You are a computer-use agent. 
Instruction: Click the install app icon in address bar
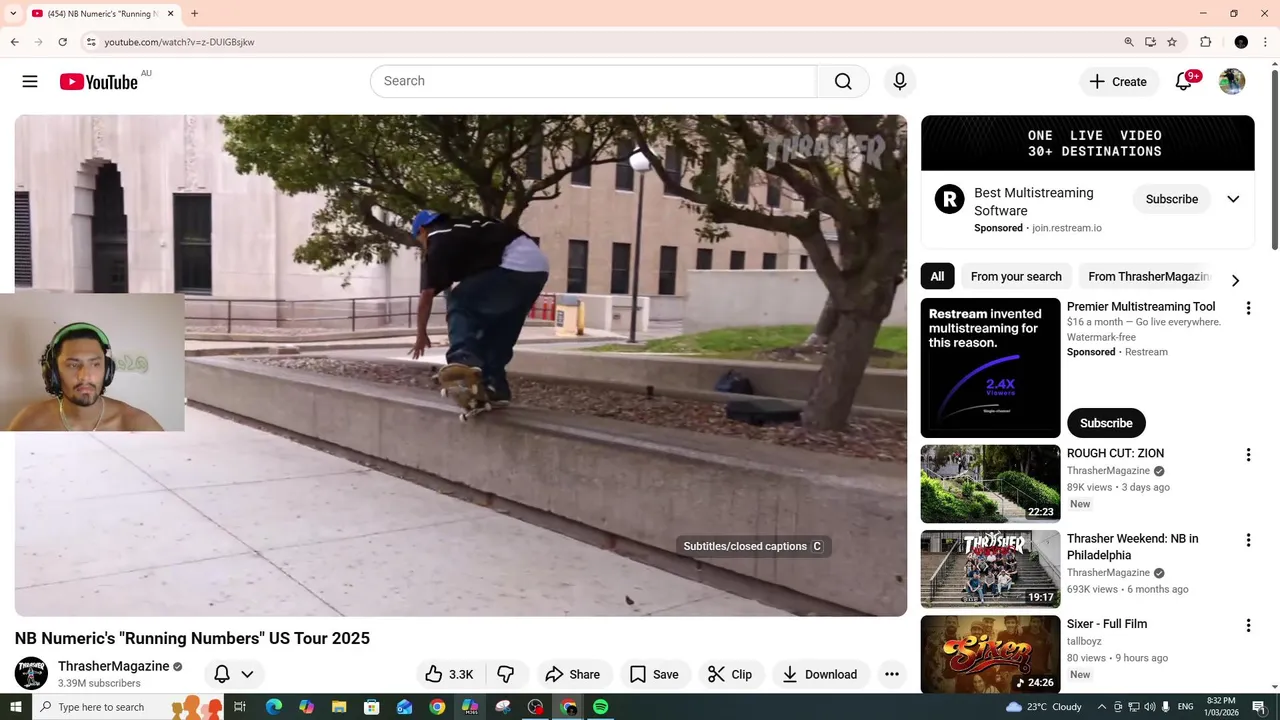point(1151,42)
